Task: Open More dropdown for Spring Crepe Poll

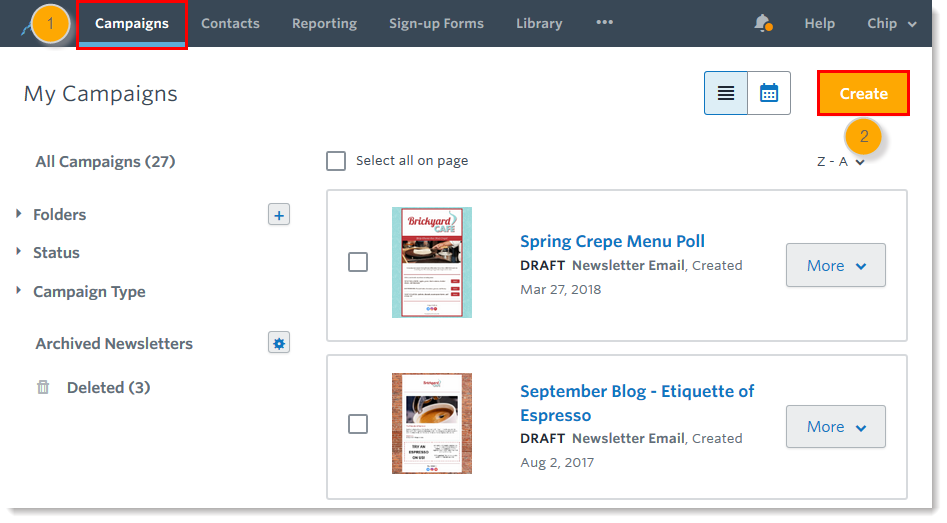Action: click(835, 265)
